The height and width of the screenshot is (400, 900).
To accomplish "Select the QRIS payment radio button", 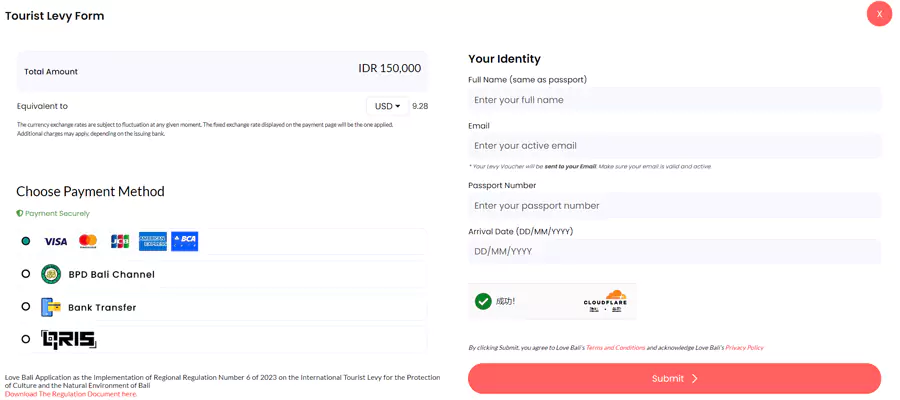I will (x=25, y=339).
